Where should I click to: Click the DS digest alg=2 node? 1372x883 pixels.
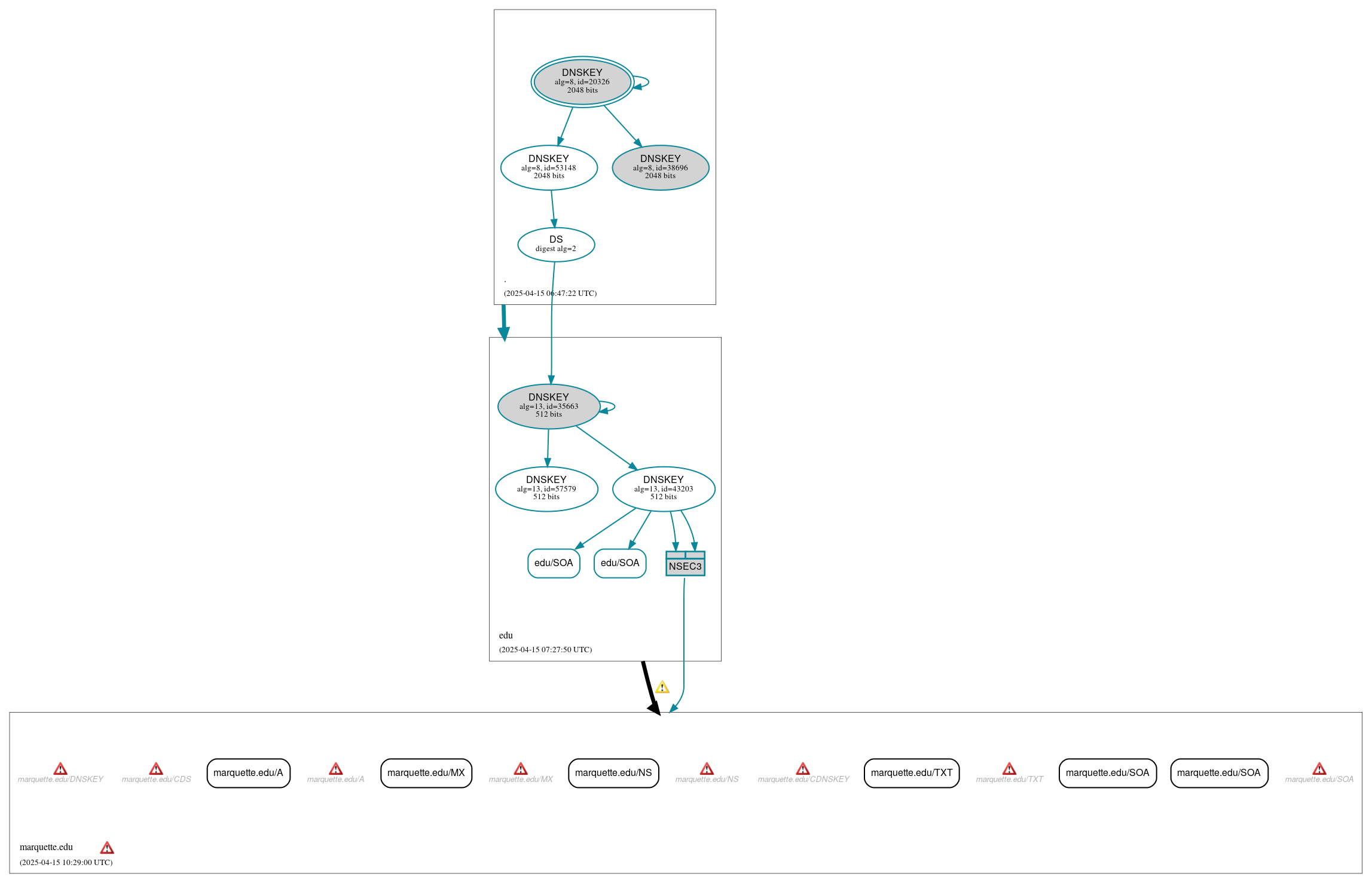[555, 244]
